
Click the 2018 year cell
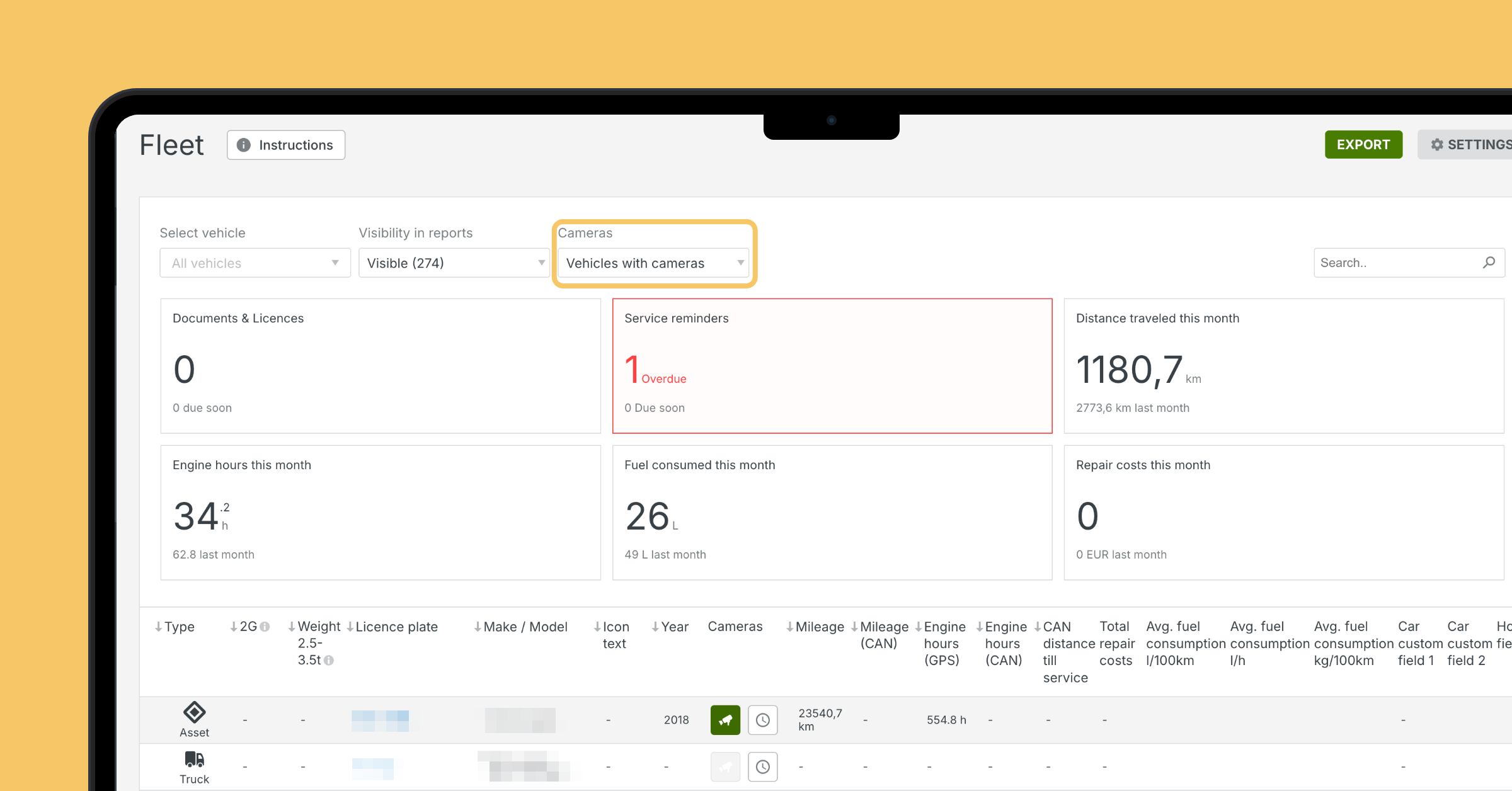(676, 720)
